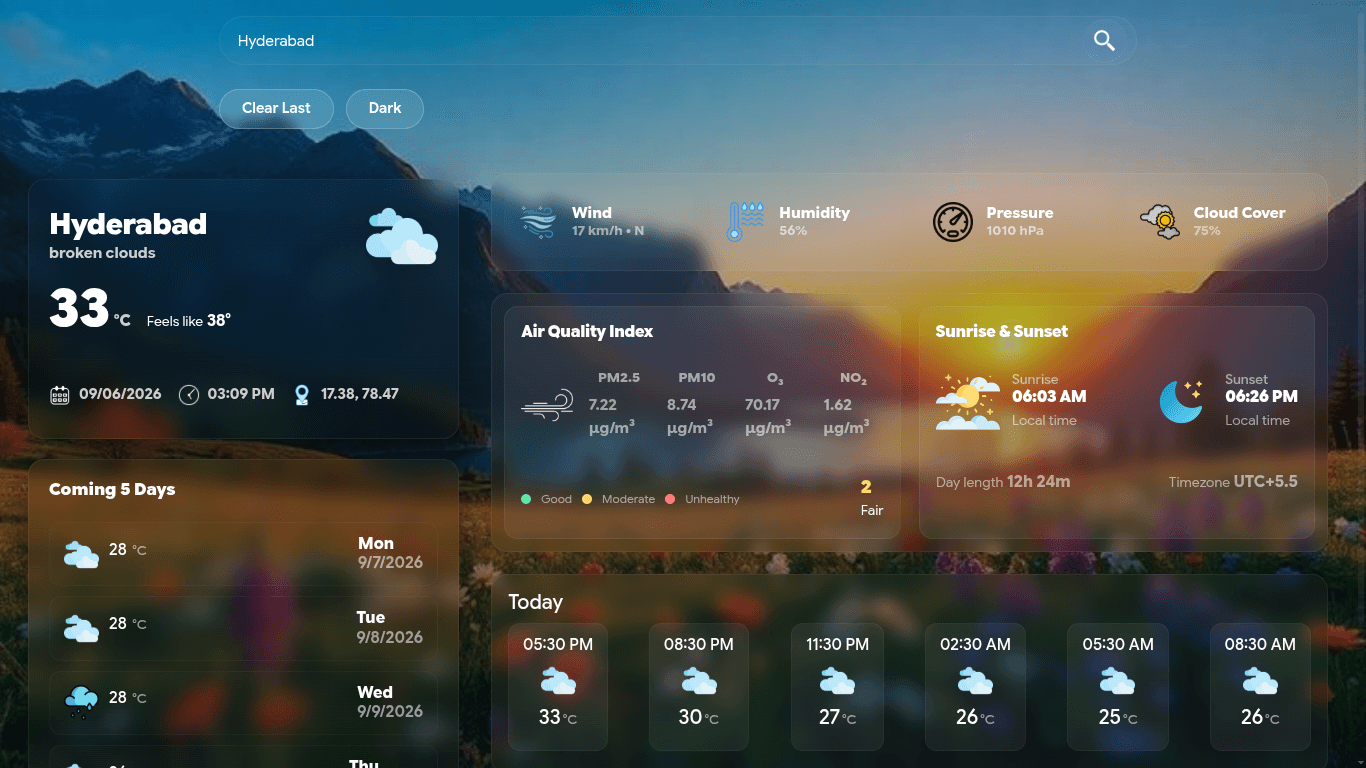The image size is (1366, 768).
Task: Click the Clear Last button
Action: [276, 108]
